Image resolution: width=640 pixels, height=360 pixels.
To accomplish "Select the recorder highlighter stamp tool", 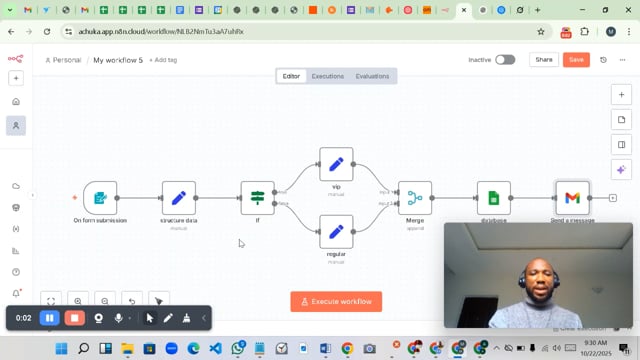I will (x=187, y=318).
